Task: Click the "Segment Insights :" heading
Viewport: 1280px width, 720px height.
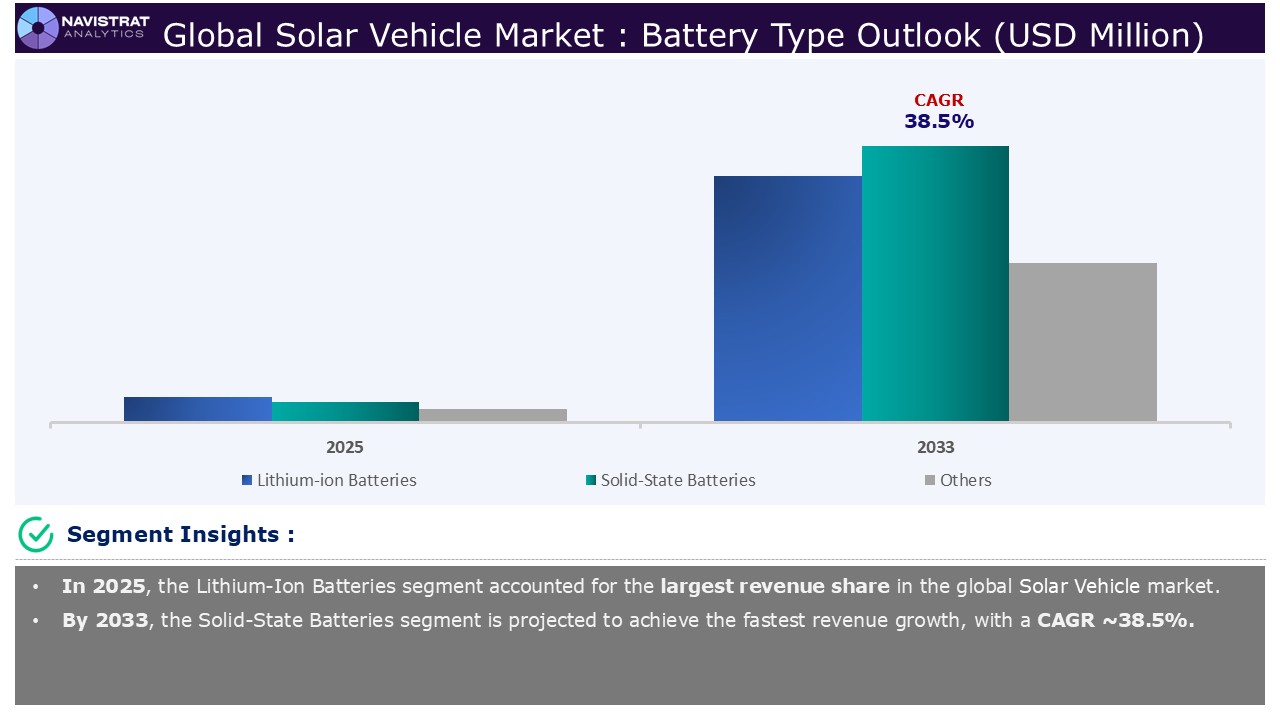Action: pos(181,535)
